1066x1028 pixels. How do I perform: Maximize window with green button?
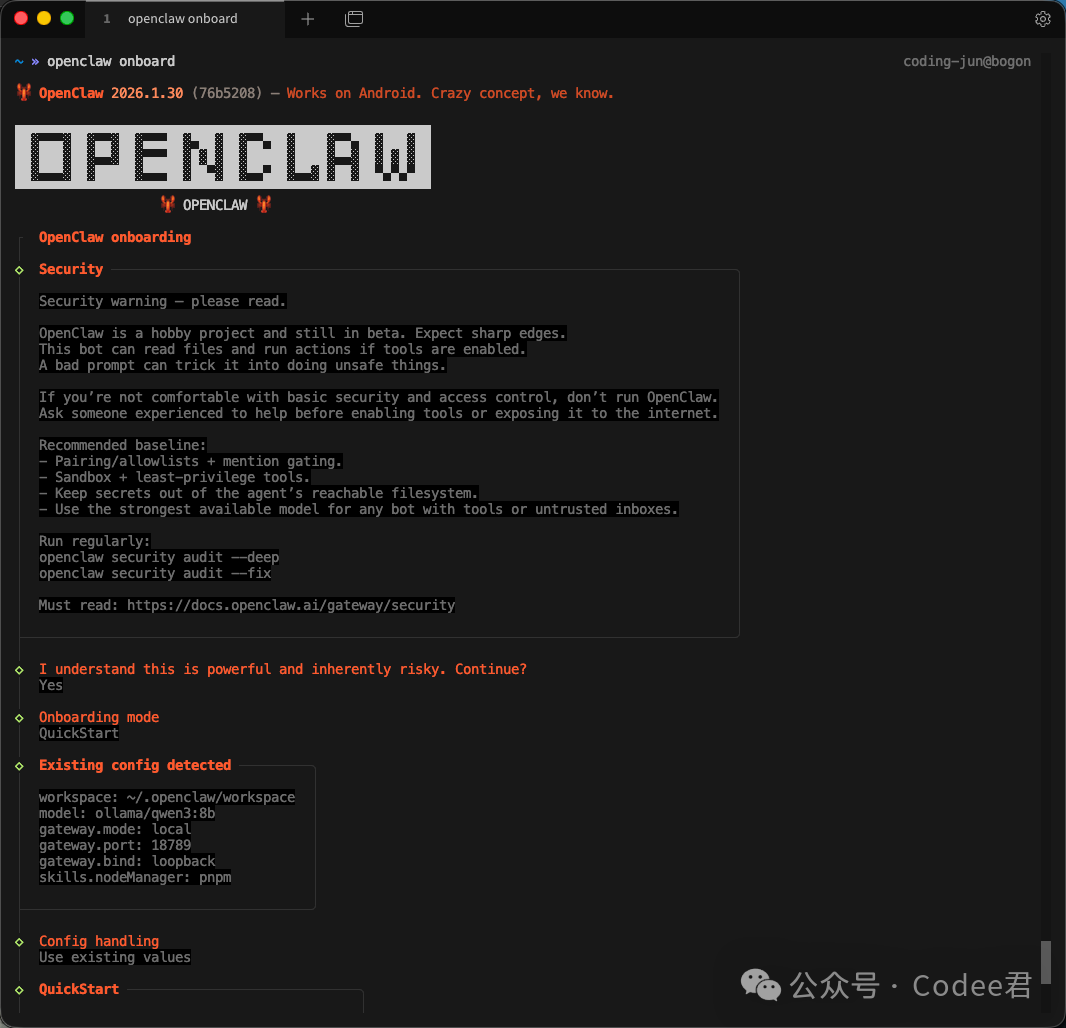pos(67,18)
